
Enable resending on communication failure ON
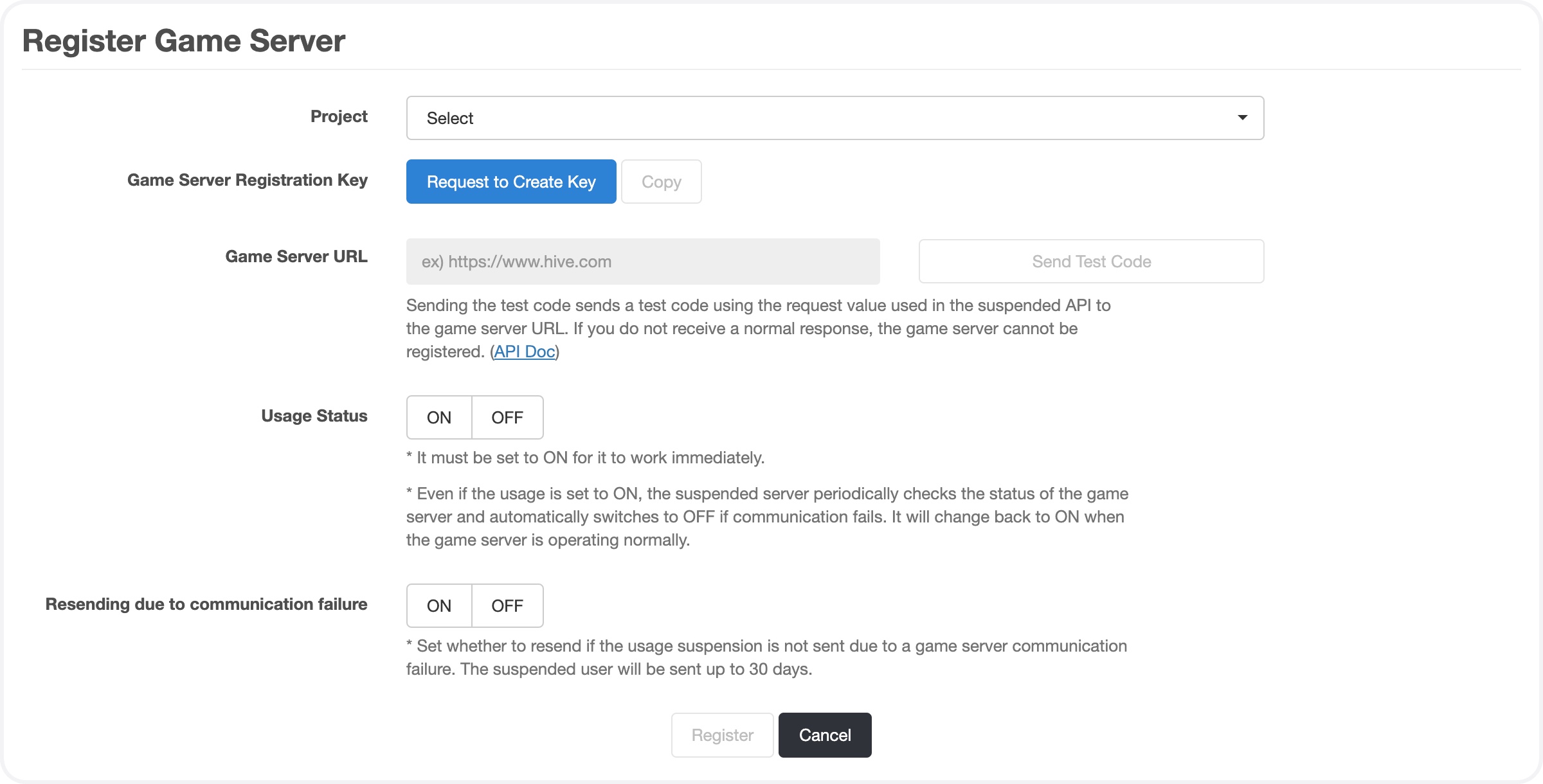[439, 606]
